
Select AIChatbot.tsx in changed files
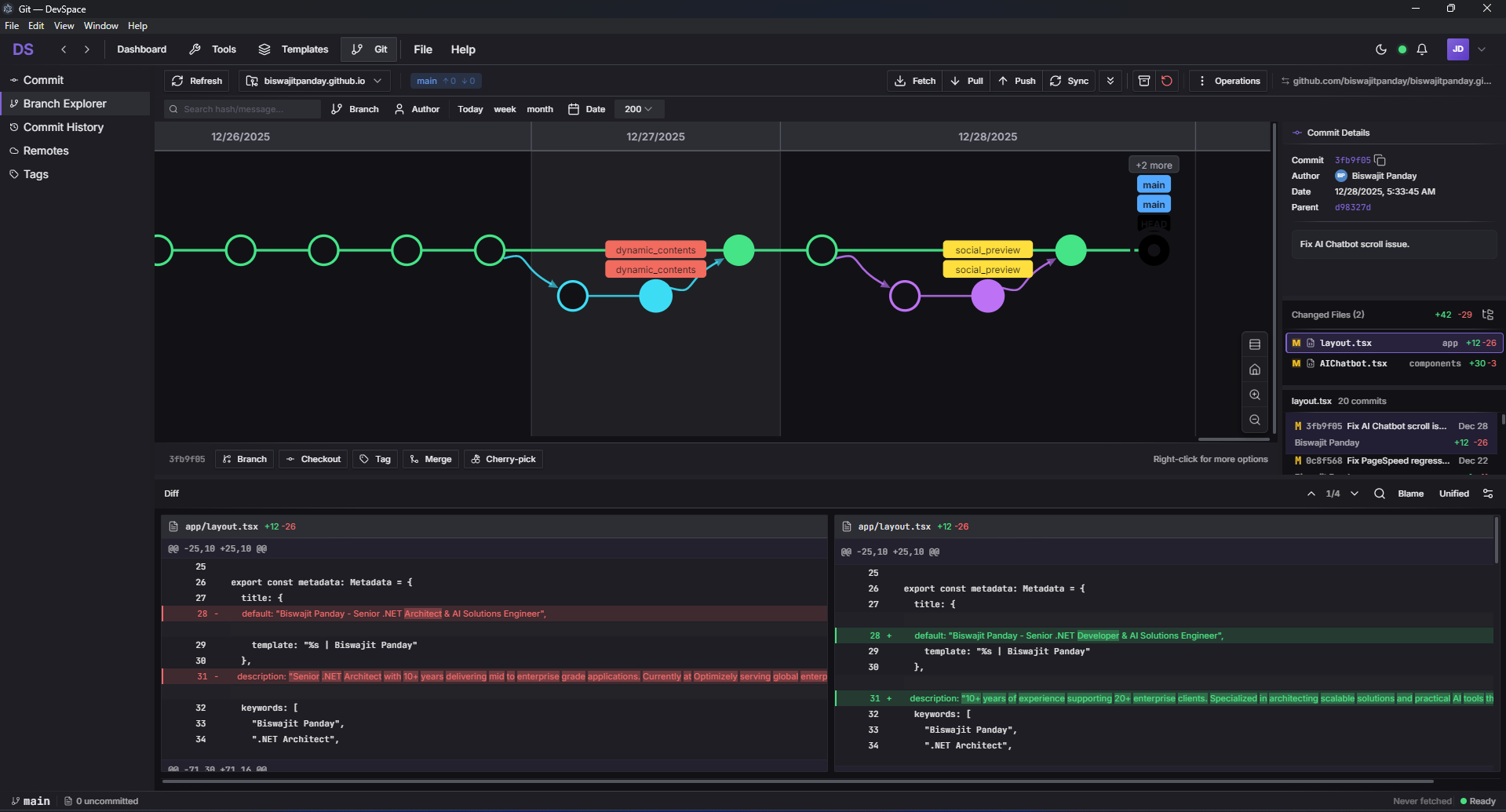[x=1394, y=363]
